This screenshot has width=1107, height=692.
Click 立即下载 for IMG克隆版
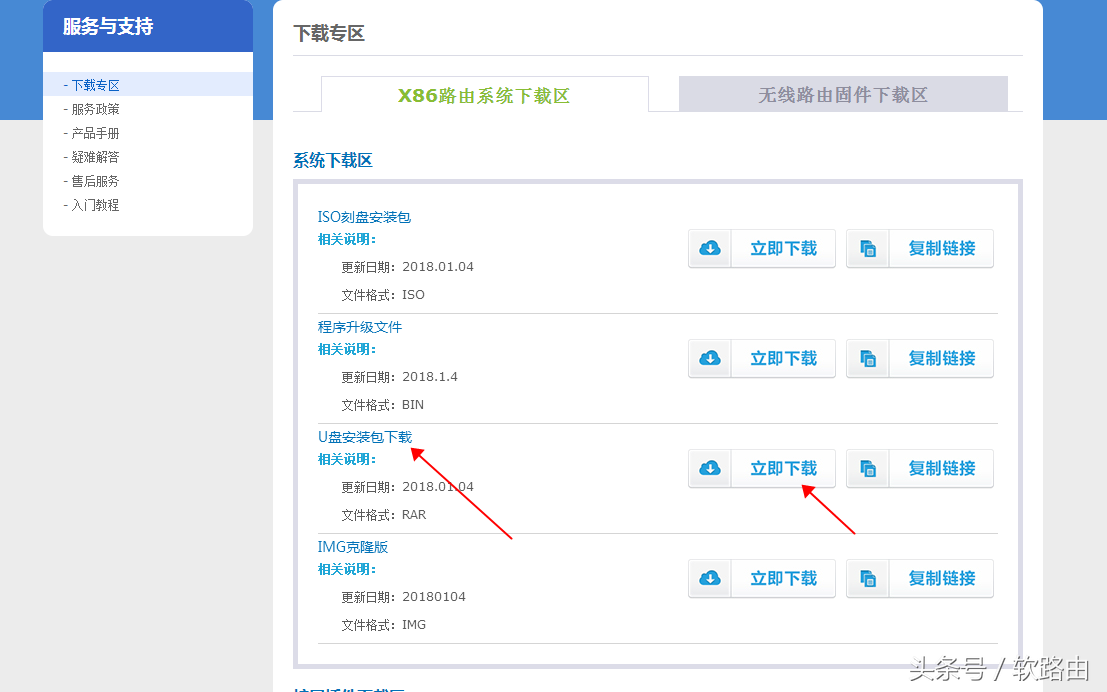pyautogui.click(x=783, y=579)
